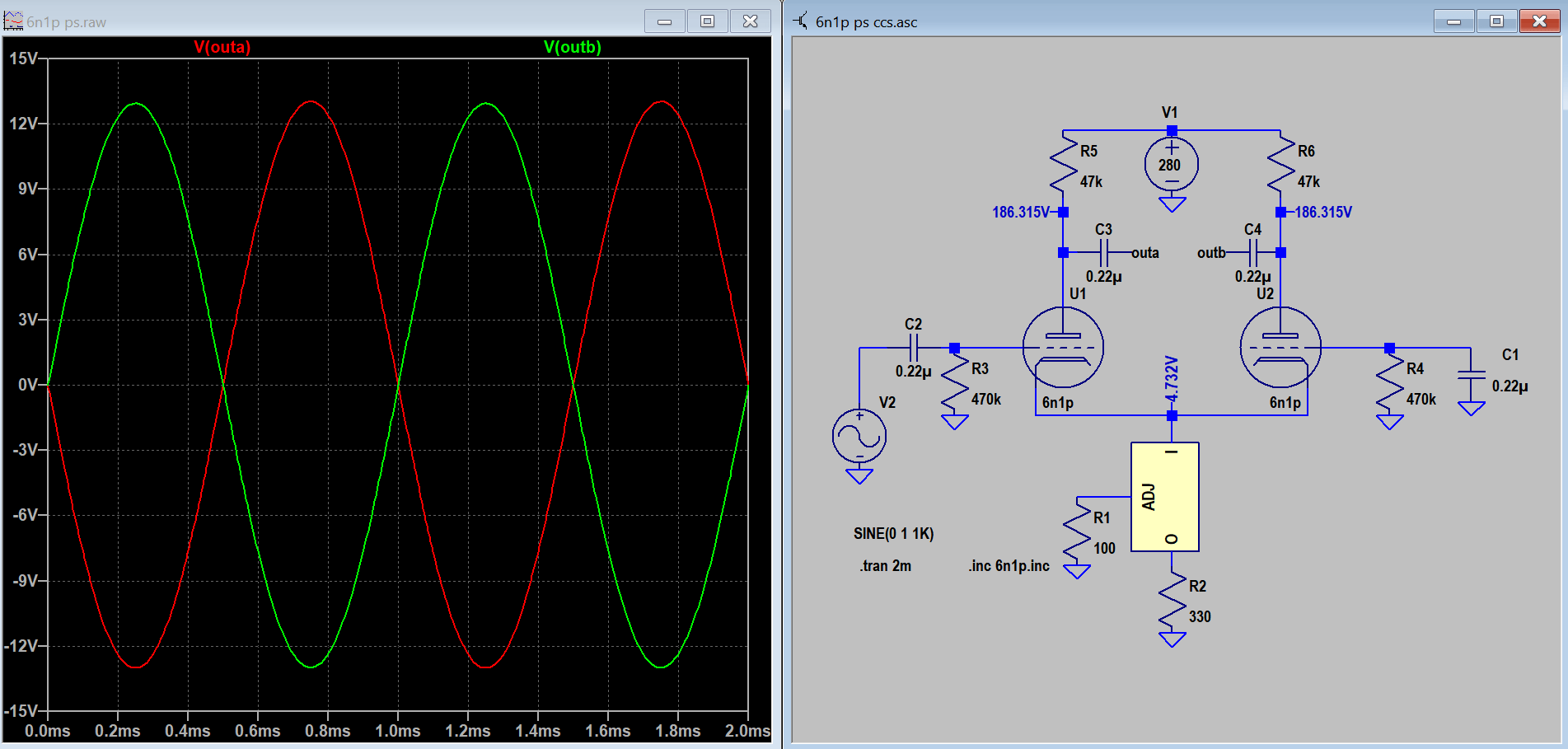1568x749 pixels.
Task: Click the ground symbol under V1
Action: pos(1172,204)
